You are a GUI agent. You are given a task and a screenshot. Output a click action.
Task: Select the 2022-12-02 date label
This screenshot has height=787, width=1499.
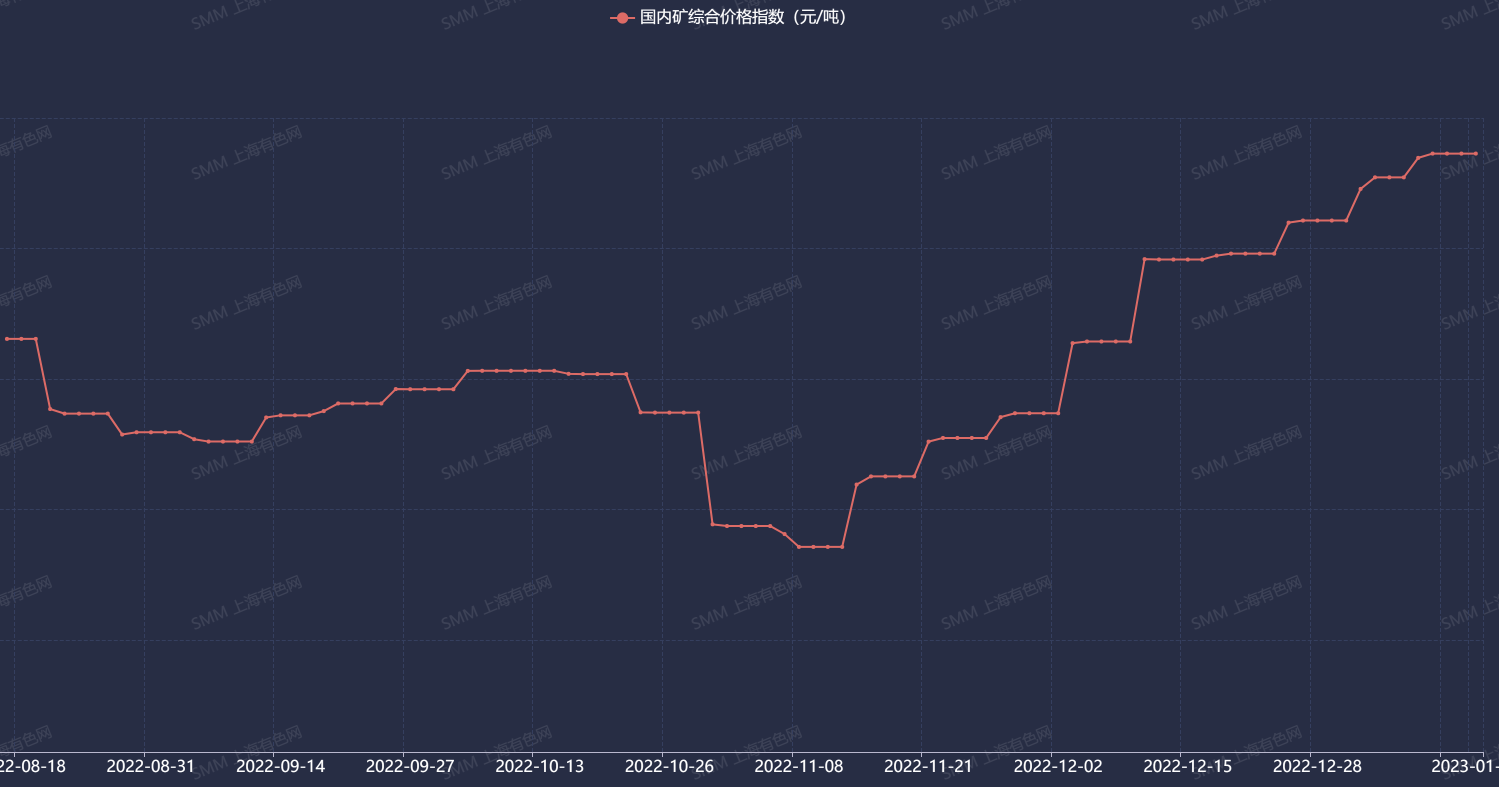tap(1058, 766)
